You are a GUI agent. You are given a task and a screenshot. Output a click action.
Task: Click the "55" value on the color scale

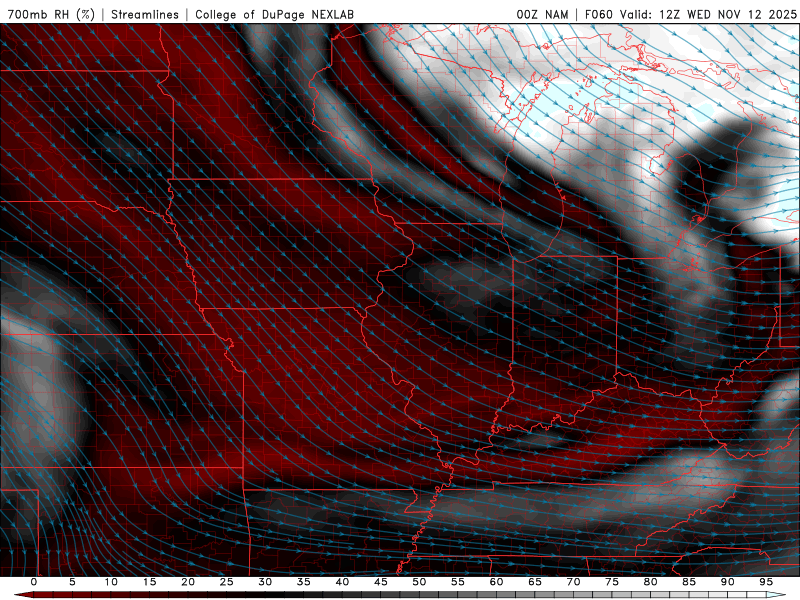pos(458,582)
